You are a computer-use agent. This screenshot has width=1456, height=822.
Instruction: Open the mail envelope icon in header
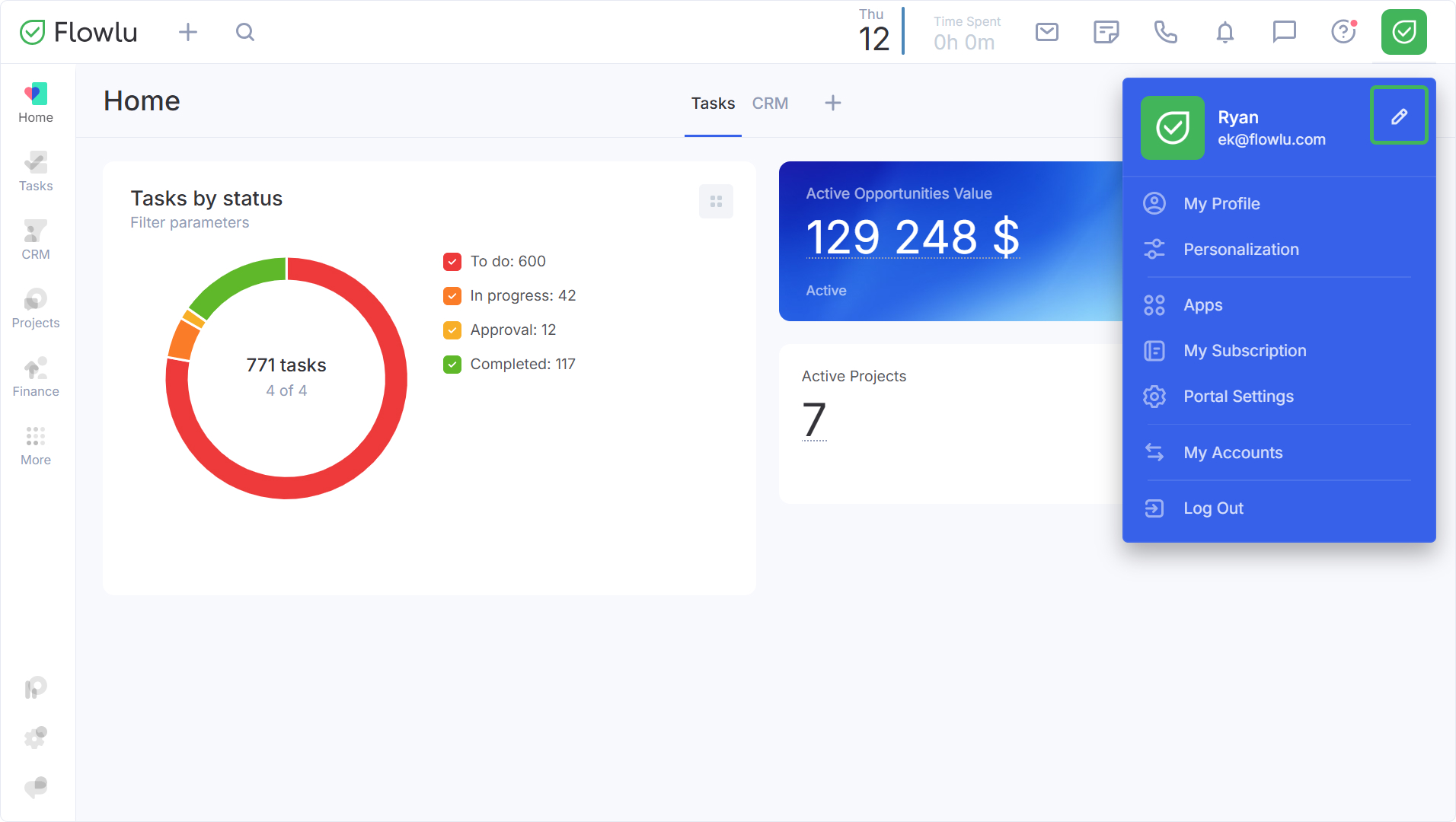click(x=1047, y=32)
